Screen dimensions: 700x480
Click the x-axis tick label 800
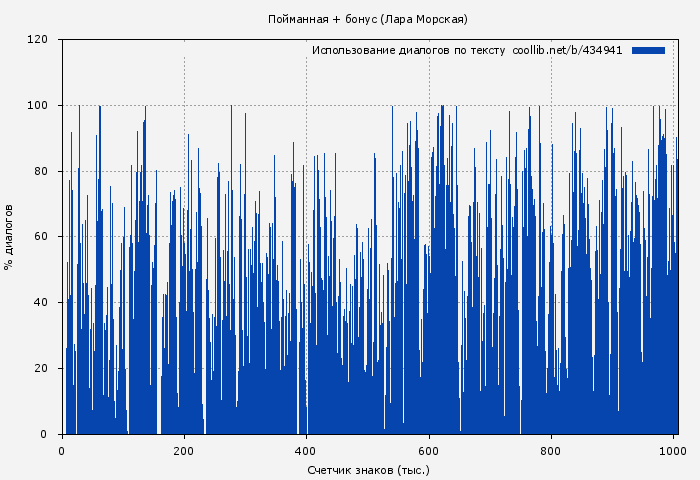point(551,450)
